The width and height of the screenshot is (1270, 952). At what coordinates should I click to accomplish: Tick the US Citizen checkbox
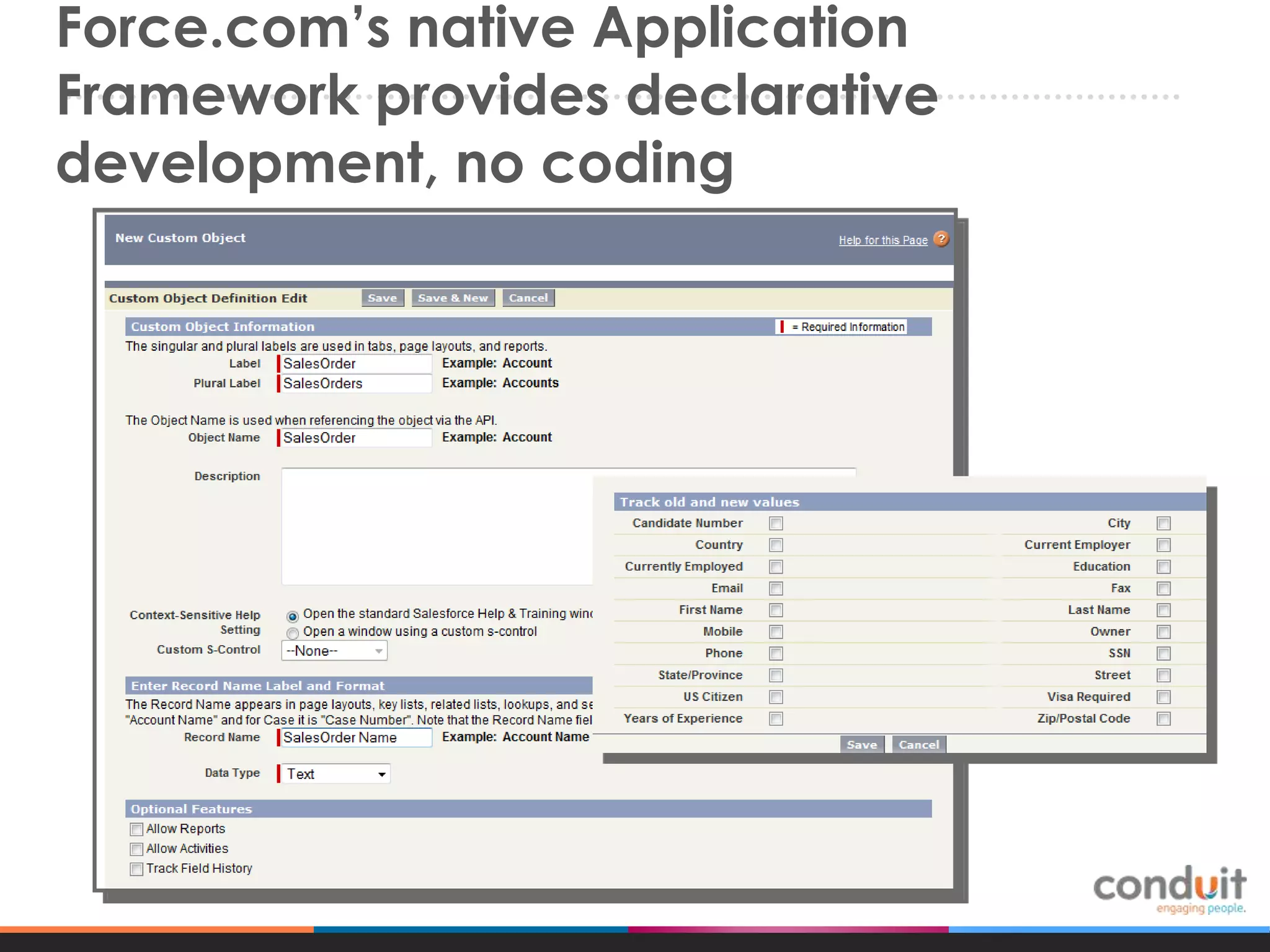point(776,697)
